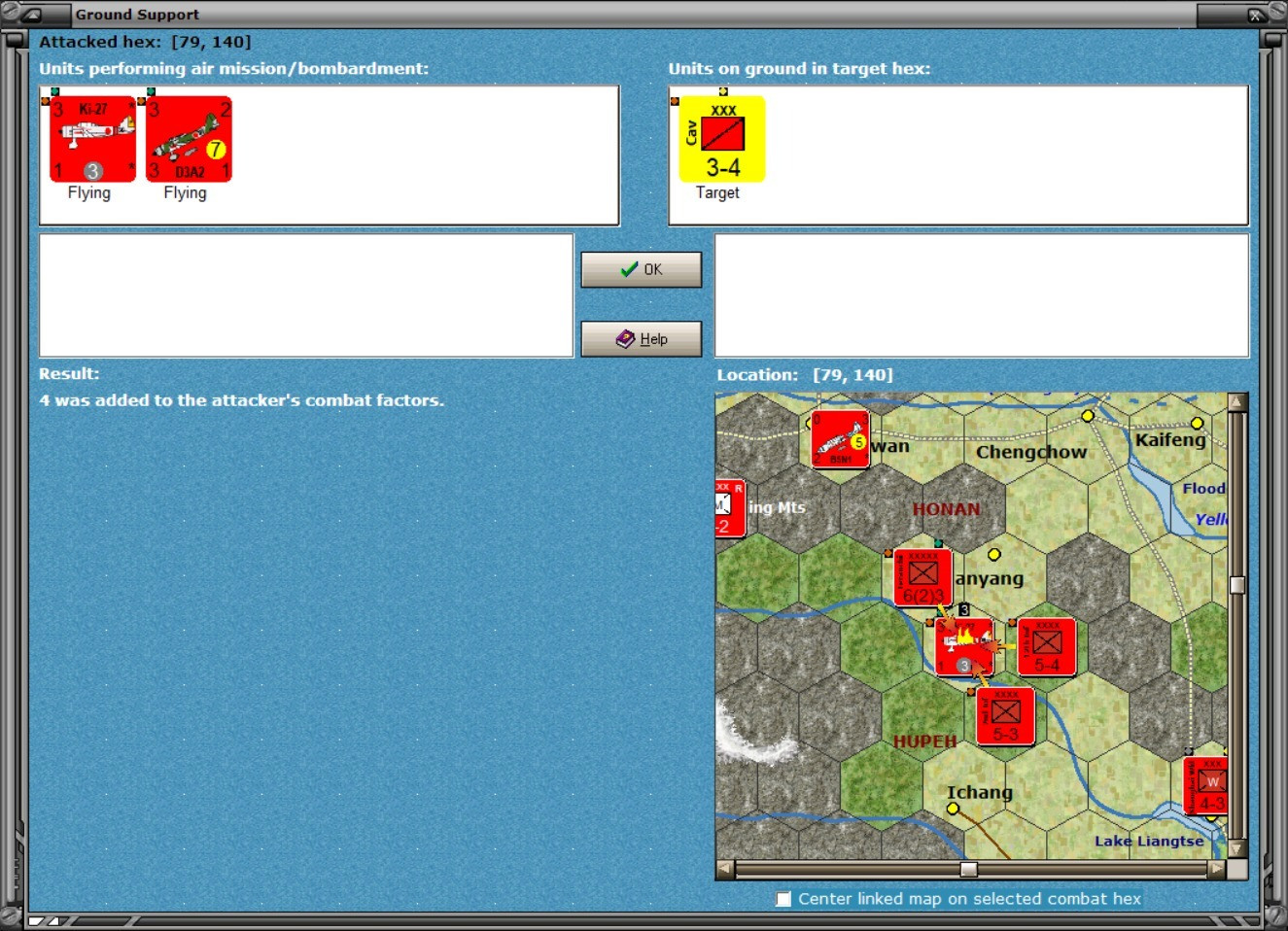Click the Lake Liangtse label

click(x=1149, y=842)
